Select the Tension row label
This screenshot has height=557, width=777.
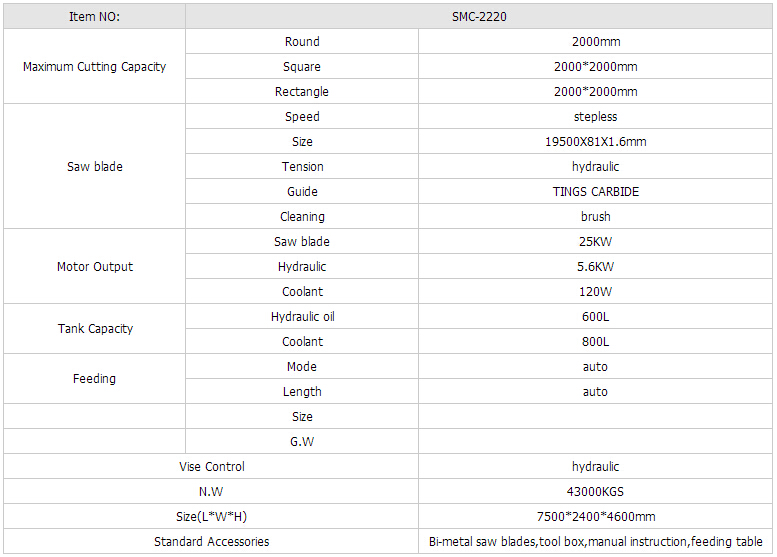click(302, 167)
